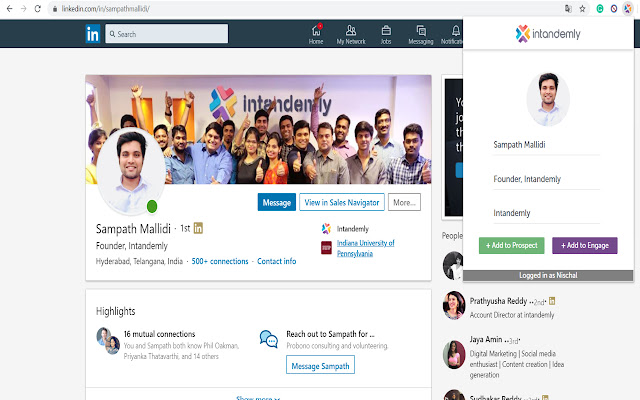Viewport: 640px width, 400px height.
Task: Click Founder, Intandemly headline on profile
Action: pyautogui.click(x=132, y=246)
